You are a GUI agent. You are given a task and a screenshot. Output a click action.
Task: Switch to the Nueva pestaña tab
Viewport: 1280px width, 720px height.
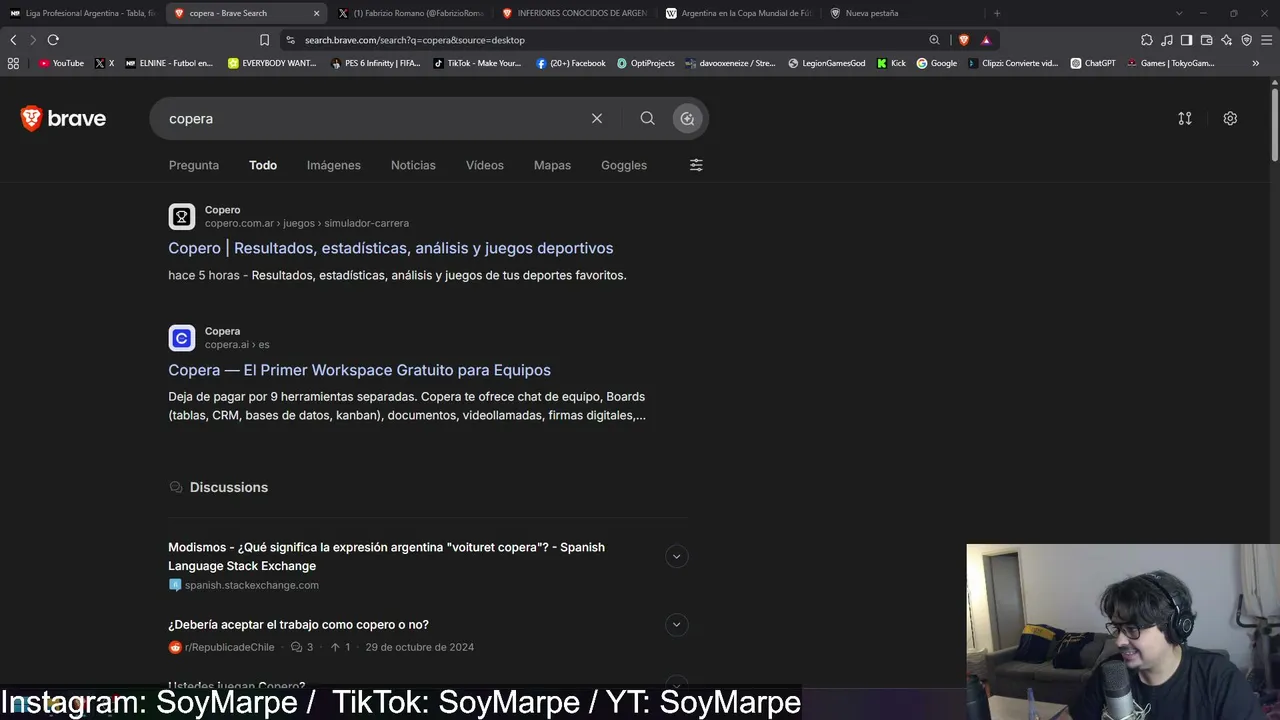pyautogui.click(x=902, y=13)
